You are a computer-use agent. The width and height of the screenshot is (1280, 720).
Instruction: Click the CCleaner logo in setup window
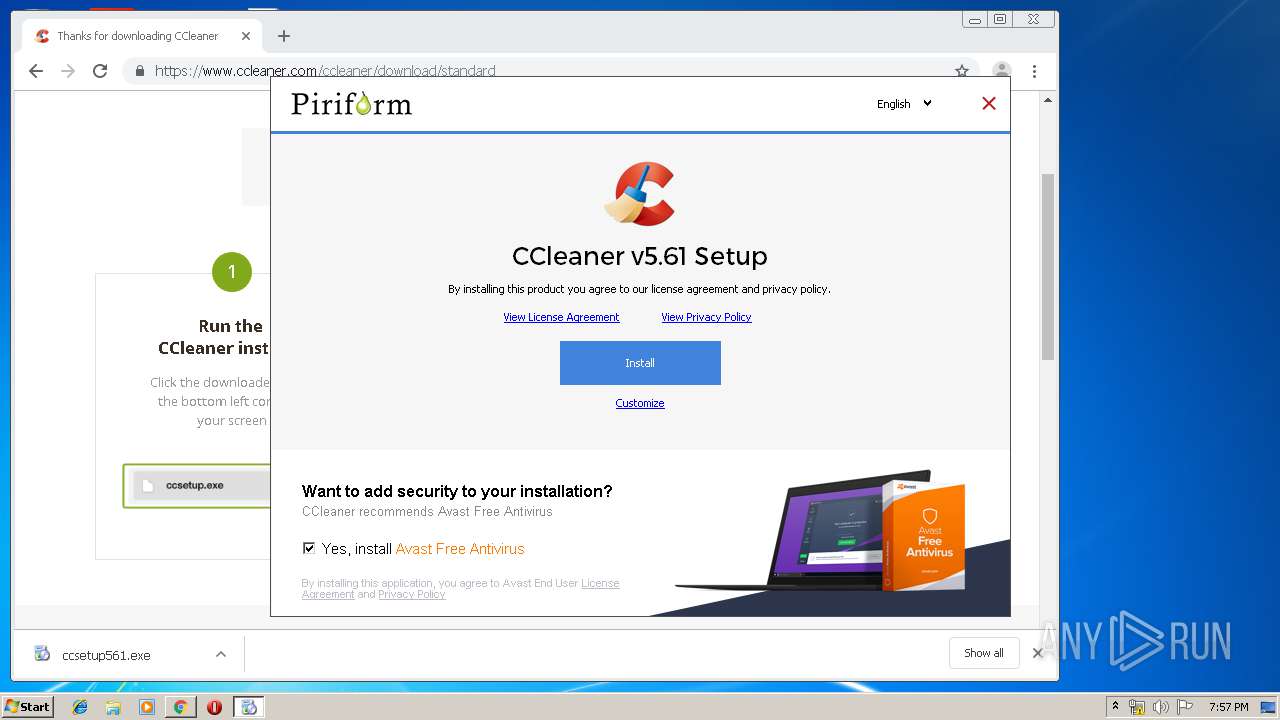coord(640,194)
